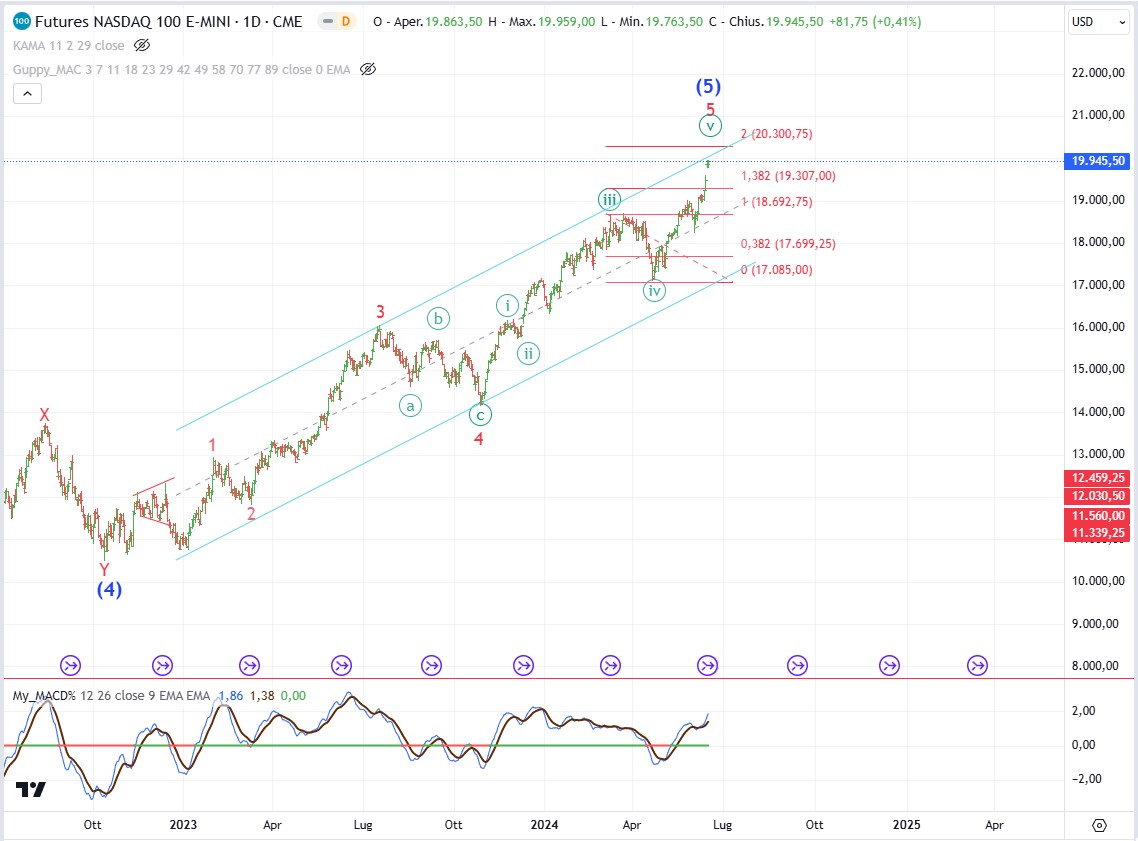Click the TradingView logo
Image resolution: width=1138 pixels, height=841 pixels.
pyautogui.click(x=30, y=789)
